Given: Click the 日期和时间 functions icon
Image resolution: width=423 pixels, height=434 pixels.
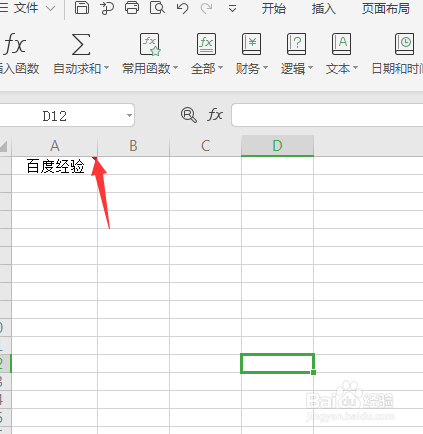Looking at the screenshot, I should [x=404, y=44].
